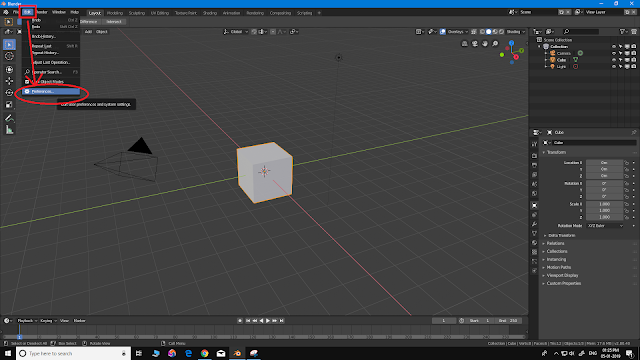Select the Select Box tool in left toolbar
640x360 pixels.
pos(9,44)
